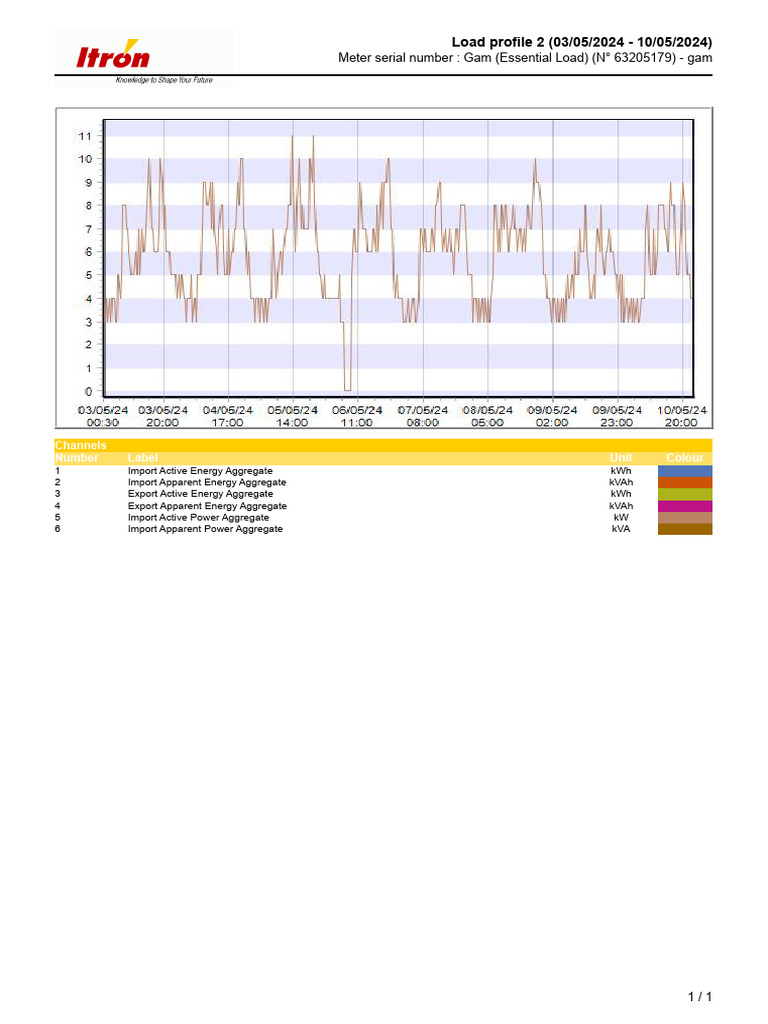Click the x-axis label 04/05/24 17:00
The width and height of the screenshot is (768, 1024).
pyautogui.click(x=227, y=416)
